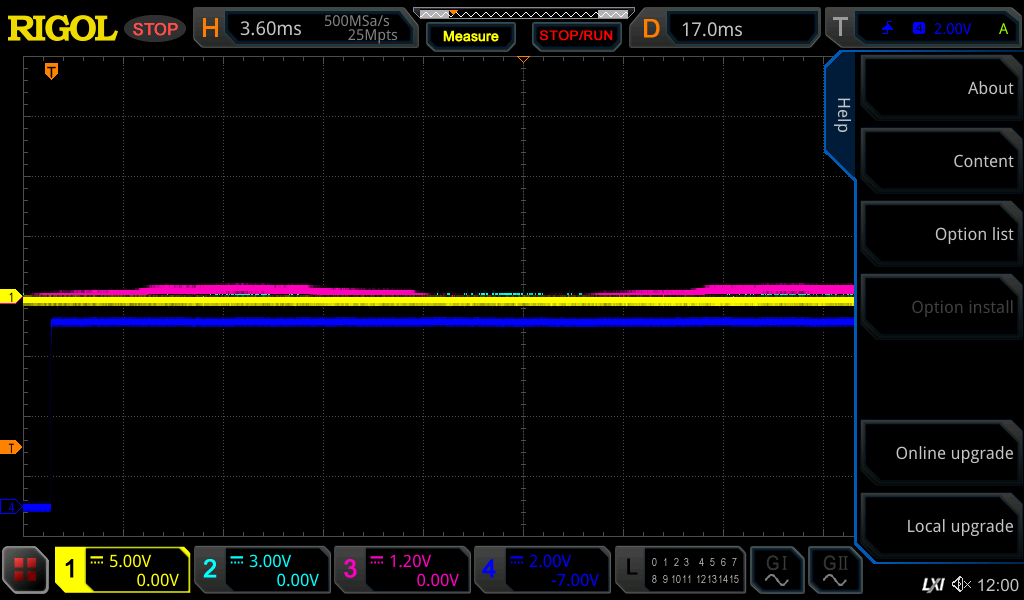Select the GI waveform generator icon
1024x600 pixels.
coord(776,570)
